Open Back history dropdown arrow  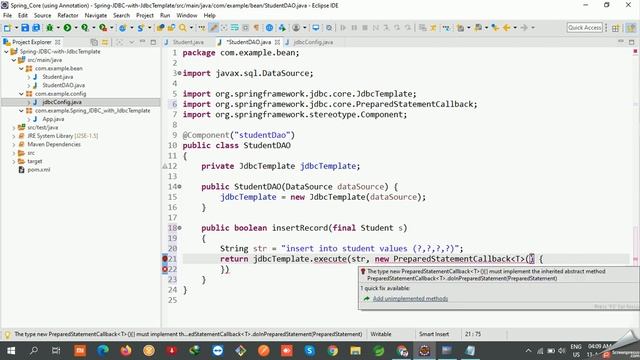pyautogui.click(x=515, y=28)
